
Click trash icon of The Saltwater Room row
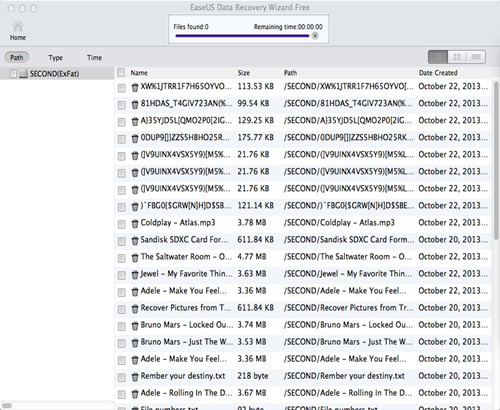(135, 257)
